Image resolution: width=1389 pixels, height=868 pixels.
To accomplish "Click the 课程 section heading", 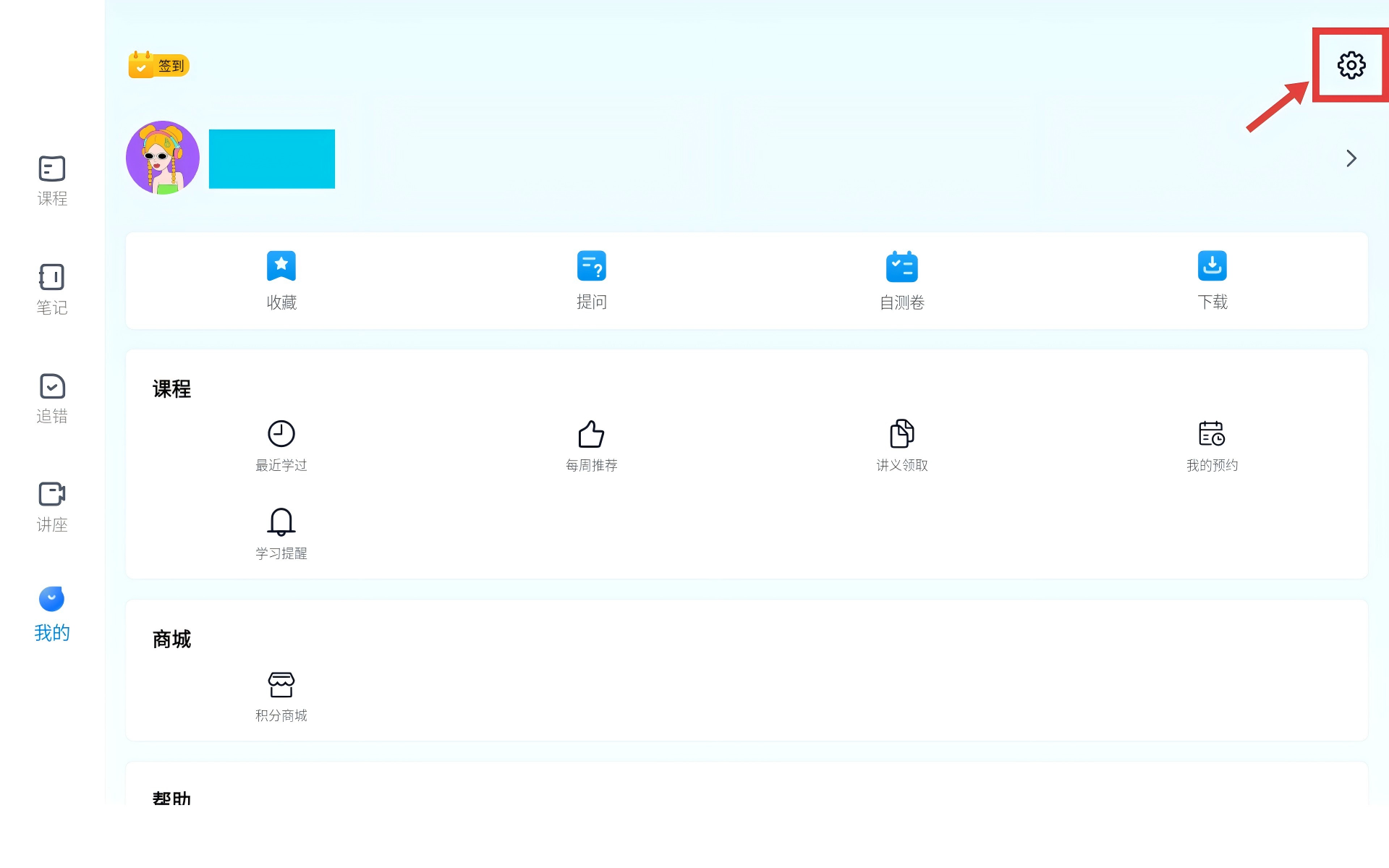I will [x=171, y=389].
